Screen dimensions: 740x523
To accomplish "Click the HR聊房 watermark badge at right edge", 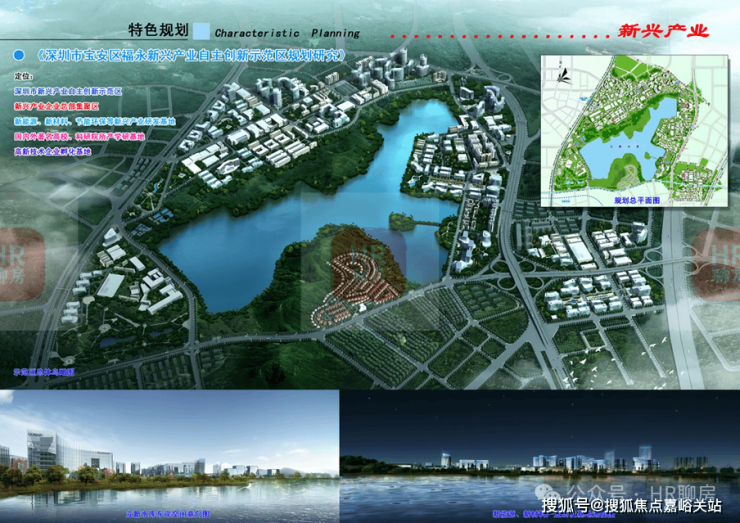I will (717, 264).
